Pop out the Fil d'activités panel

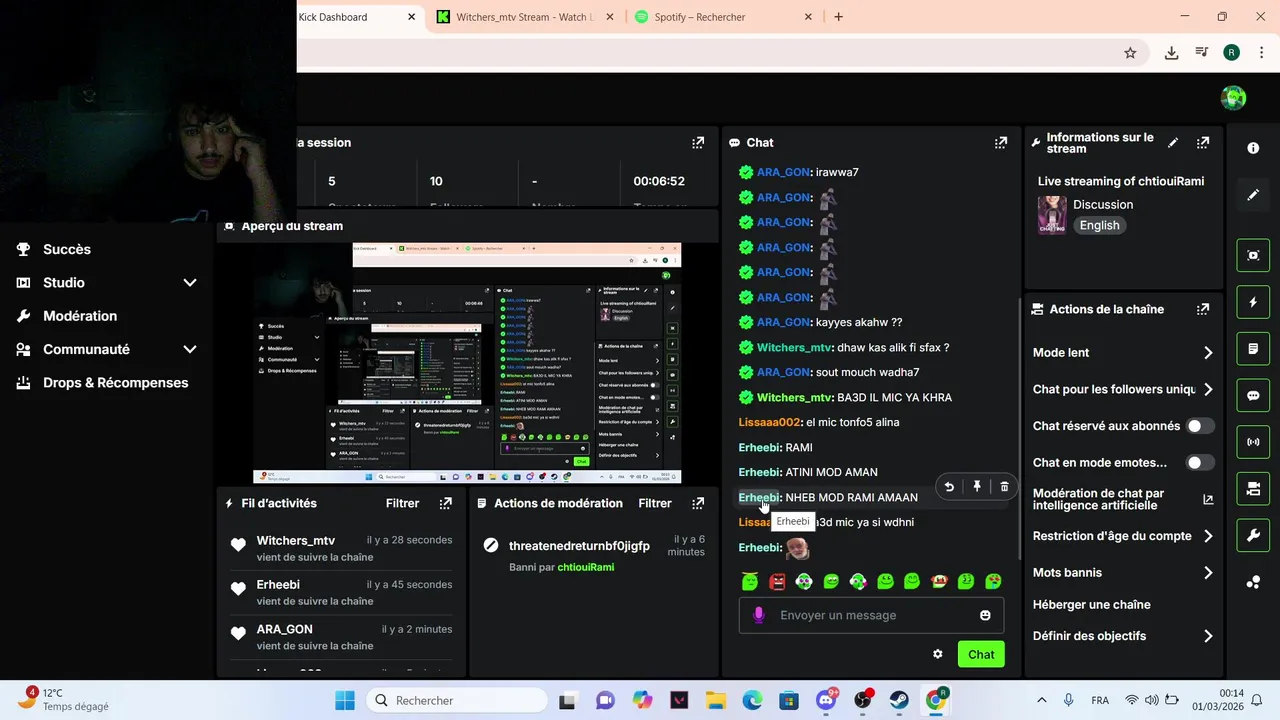(x=446, y=503)
